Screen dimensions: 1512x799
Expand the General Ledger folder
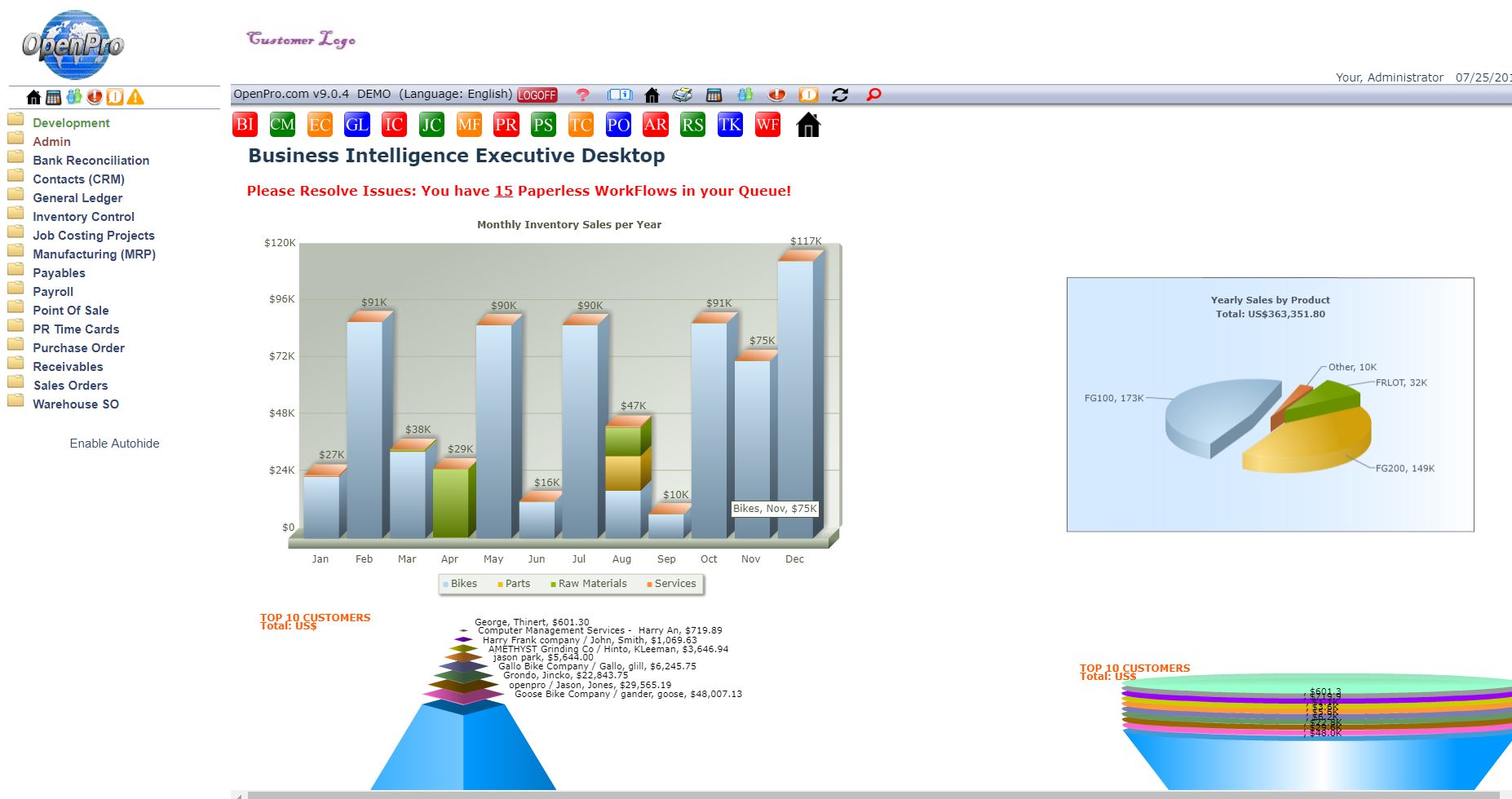click(77, 198)
